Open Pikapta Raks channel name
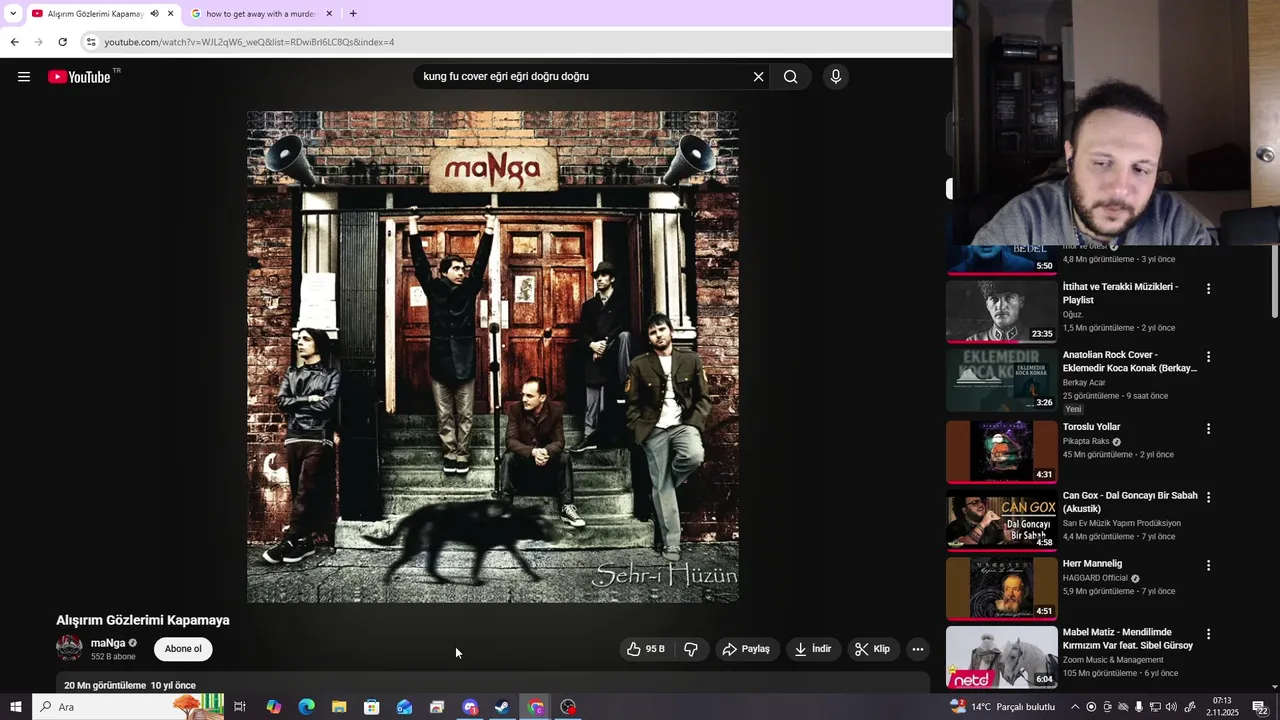1280x720 pixels. click(1085, 441)
